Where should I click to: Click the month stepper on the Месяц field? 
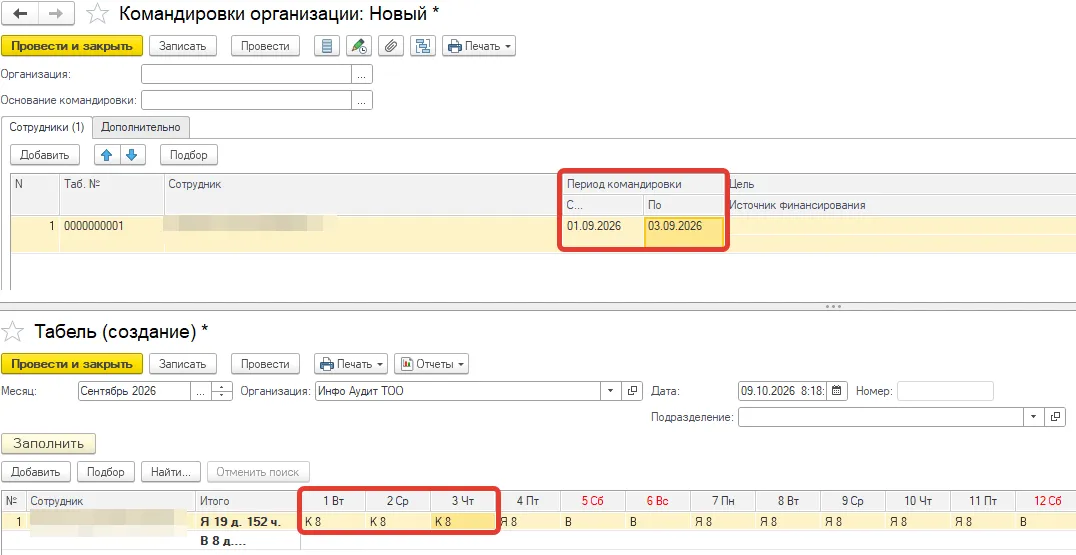[221, 391]
